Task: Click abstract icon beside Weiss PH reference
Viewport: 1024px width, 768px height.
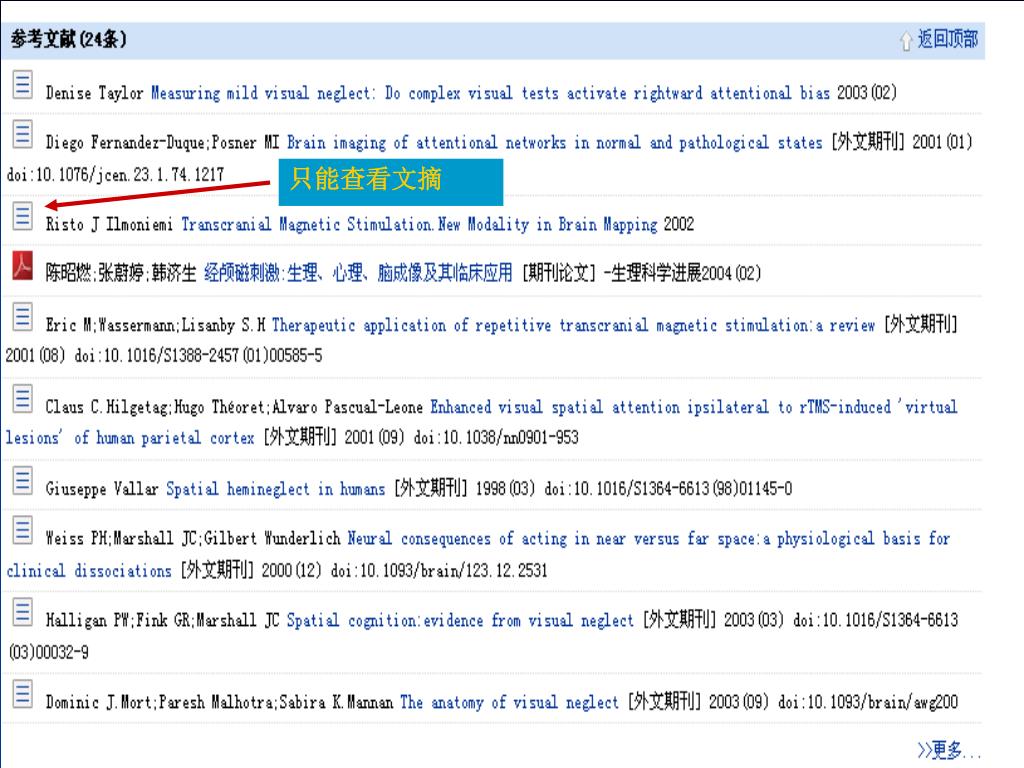Action: [x=23, y=530]
